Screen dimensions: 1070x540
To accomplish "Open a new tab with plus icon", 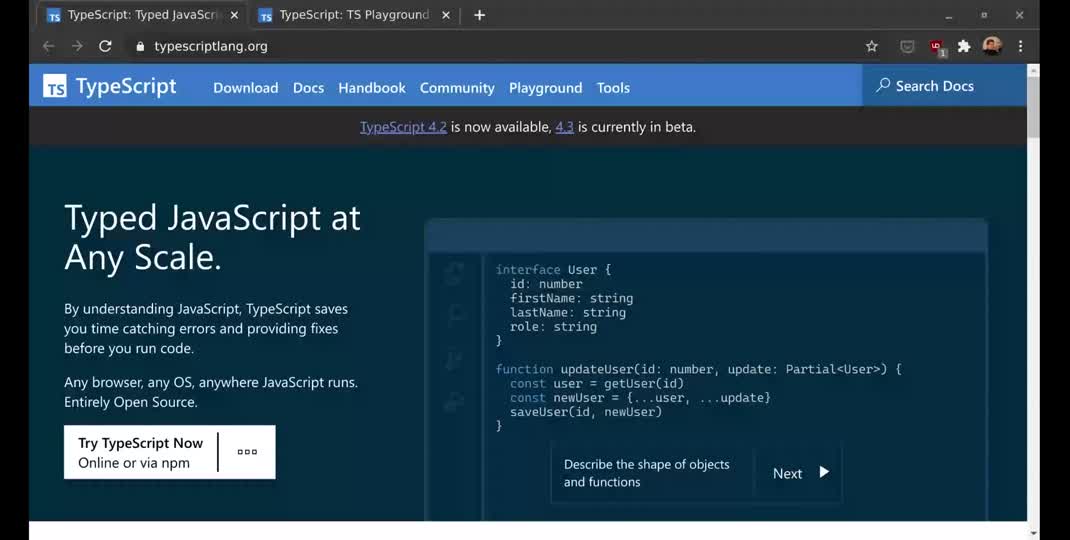I will coord(480,15).
